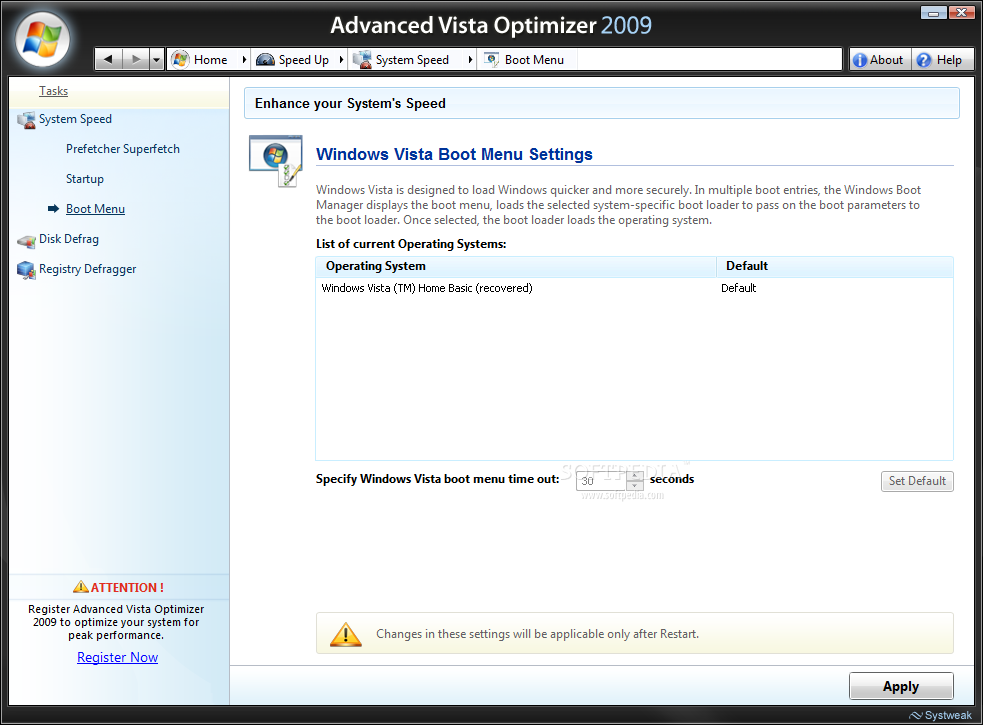
Task: Click the Home breadcrumb icon
Action: pyautogui.click(x=181, y=60)
